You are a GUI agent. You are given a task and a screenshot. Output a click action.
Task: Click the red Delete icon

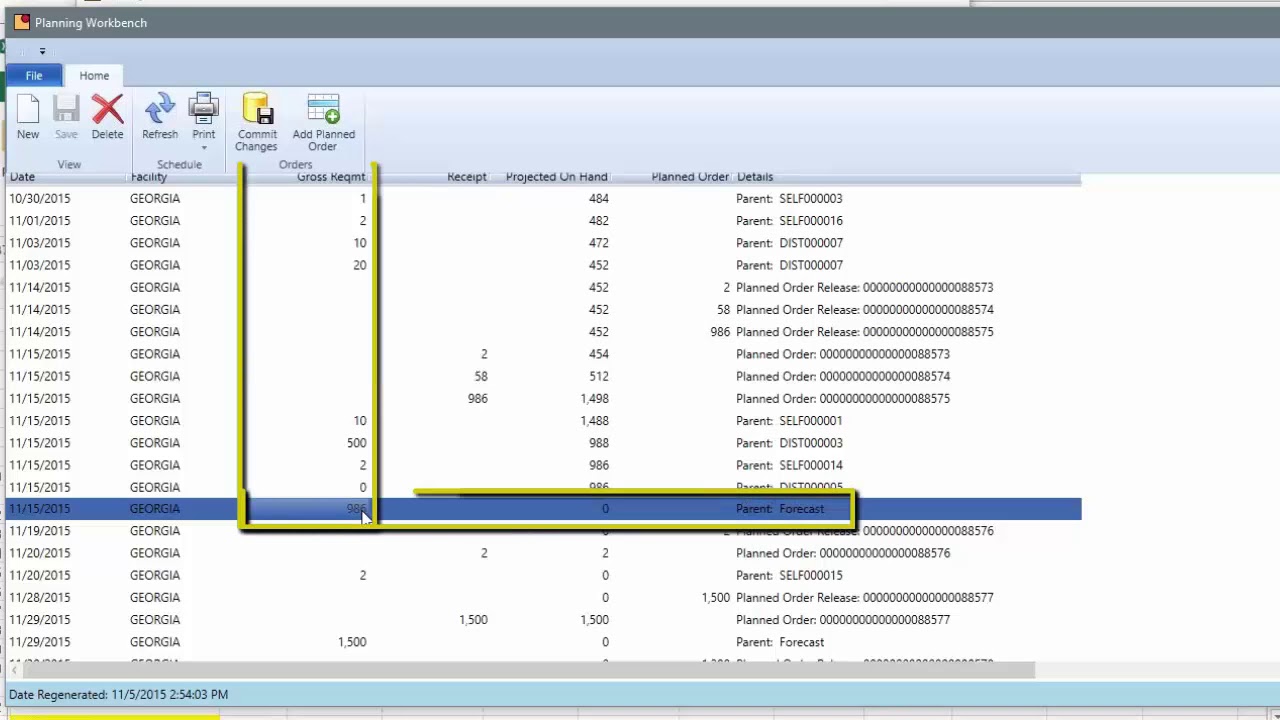pyautogui.click(x=107, y=110)
